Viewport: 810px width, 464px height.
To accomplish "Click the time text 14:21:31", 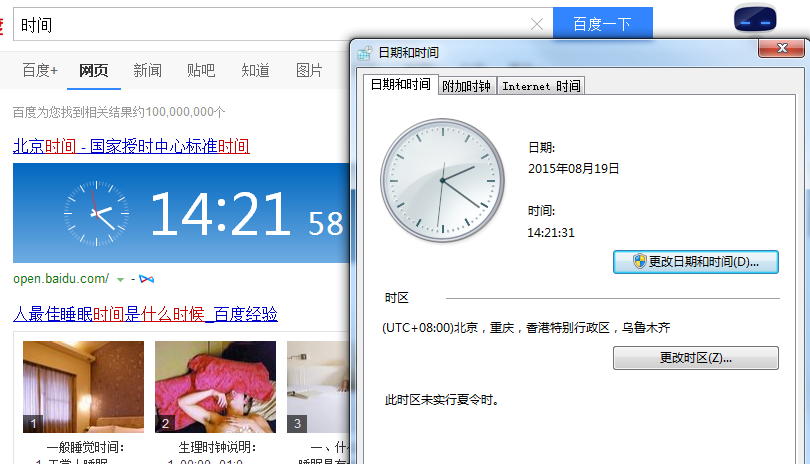I will click(x=551, y=233).
